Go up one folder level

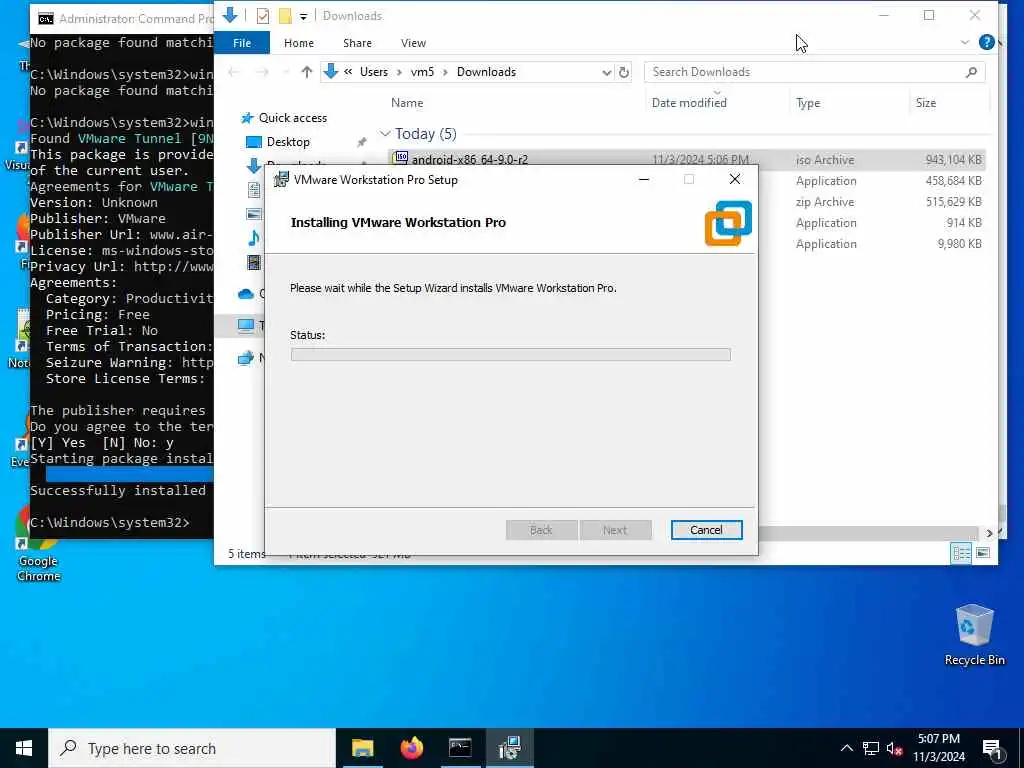(306, 72)
